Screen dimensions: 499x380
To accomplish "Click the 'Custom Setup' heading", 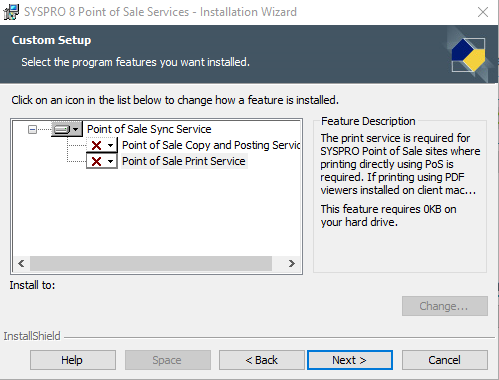I will [51, 40].
